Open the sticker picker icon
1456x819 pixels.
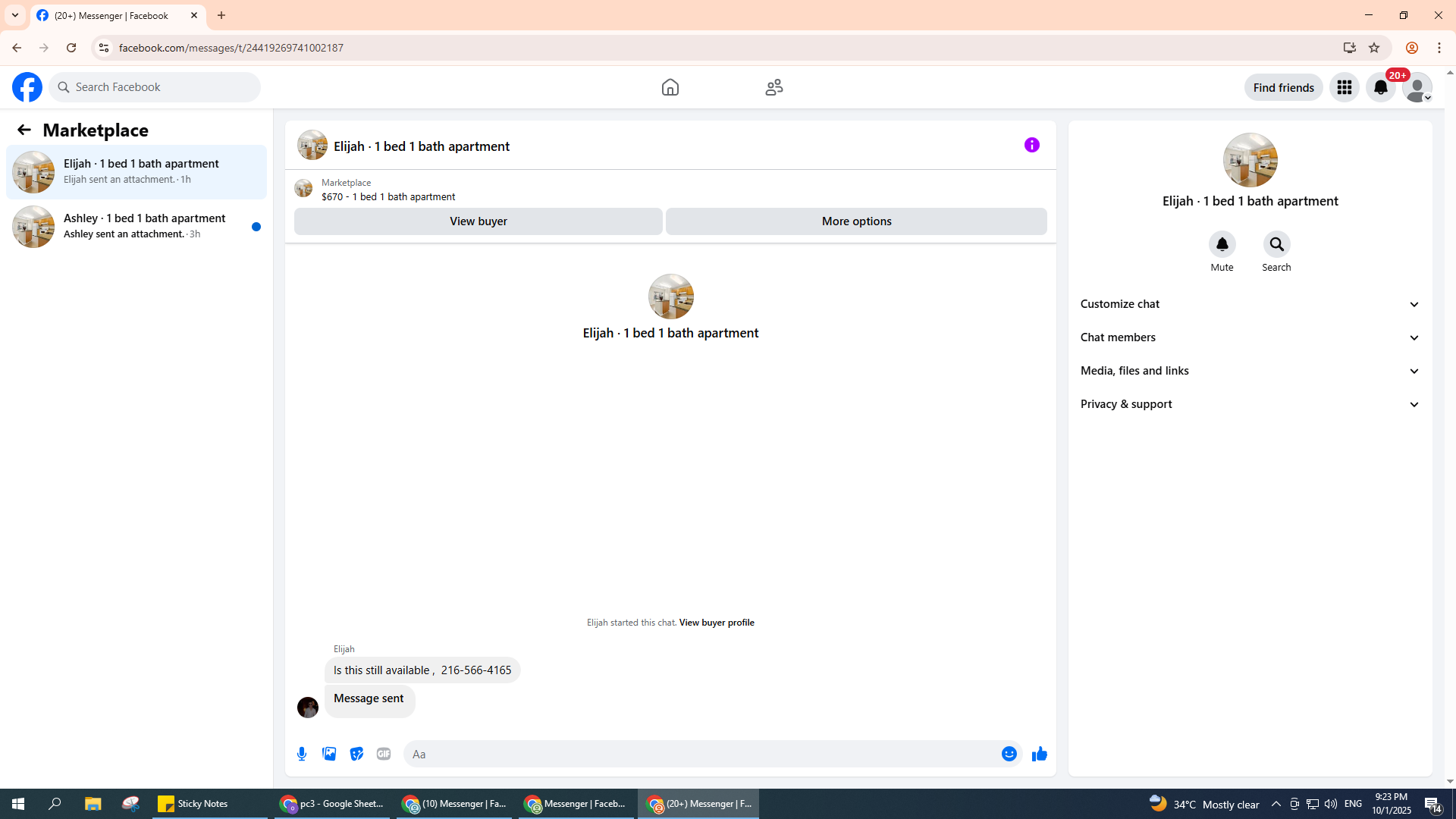point(356,754)
